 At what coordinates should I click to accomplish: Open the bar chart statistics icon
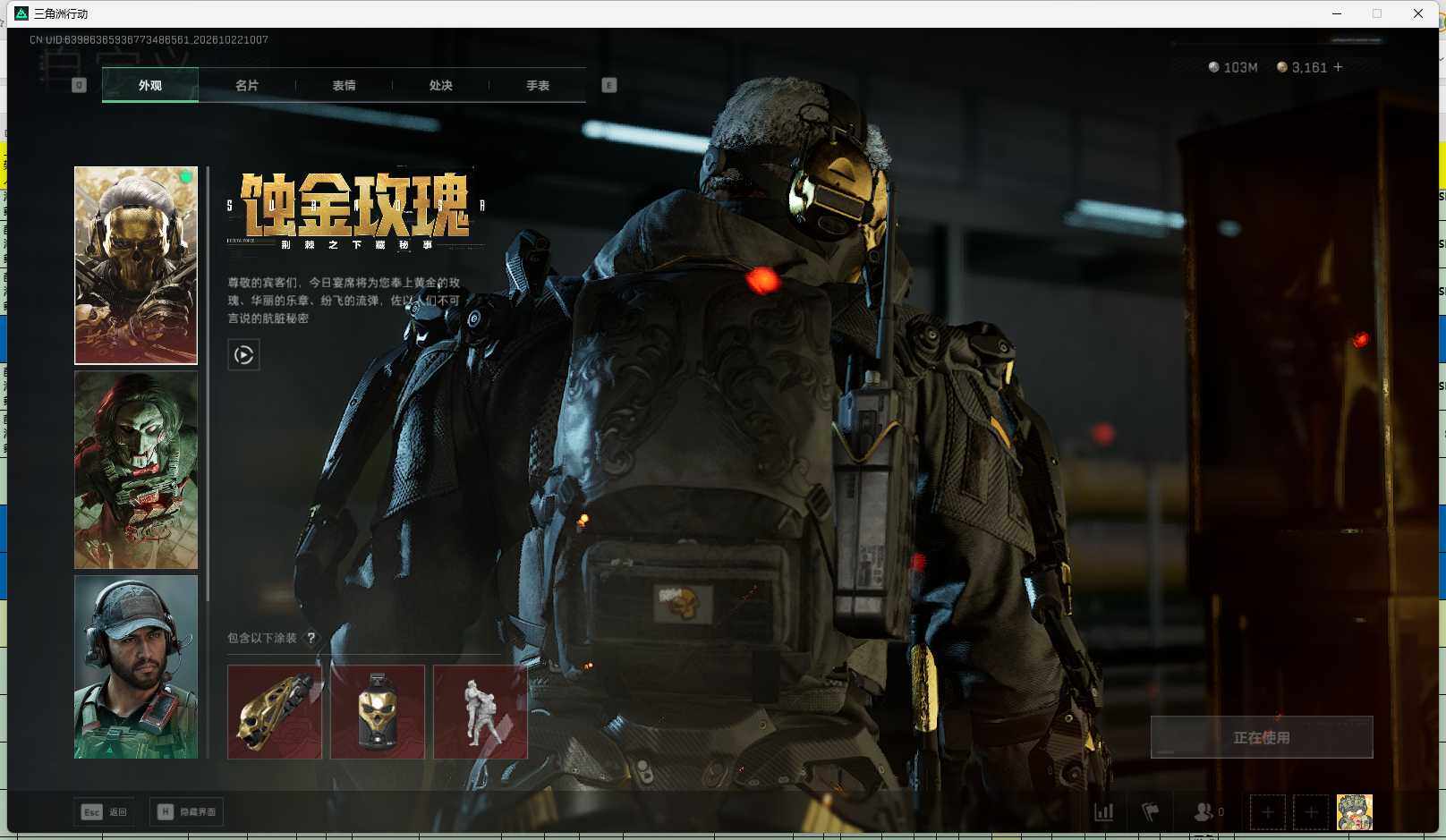pos(1104,812)
